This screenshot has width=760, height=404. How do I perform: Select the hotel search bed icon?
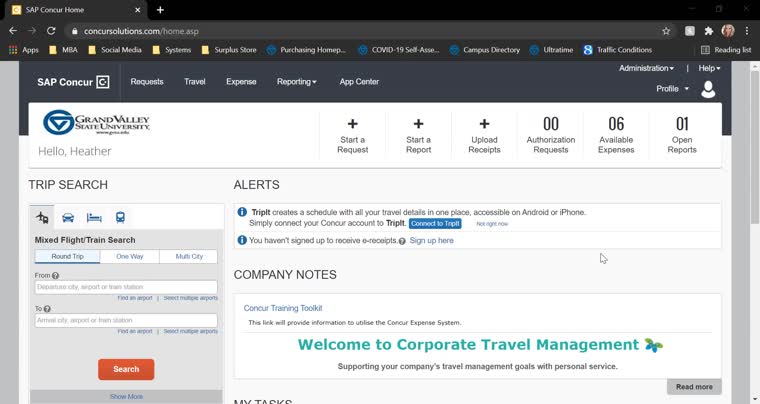pyautogui.click(x=94, y=218)
